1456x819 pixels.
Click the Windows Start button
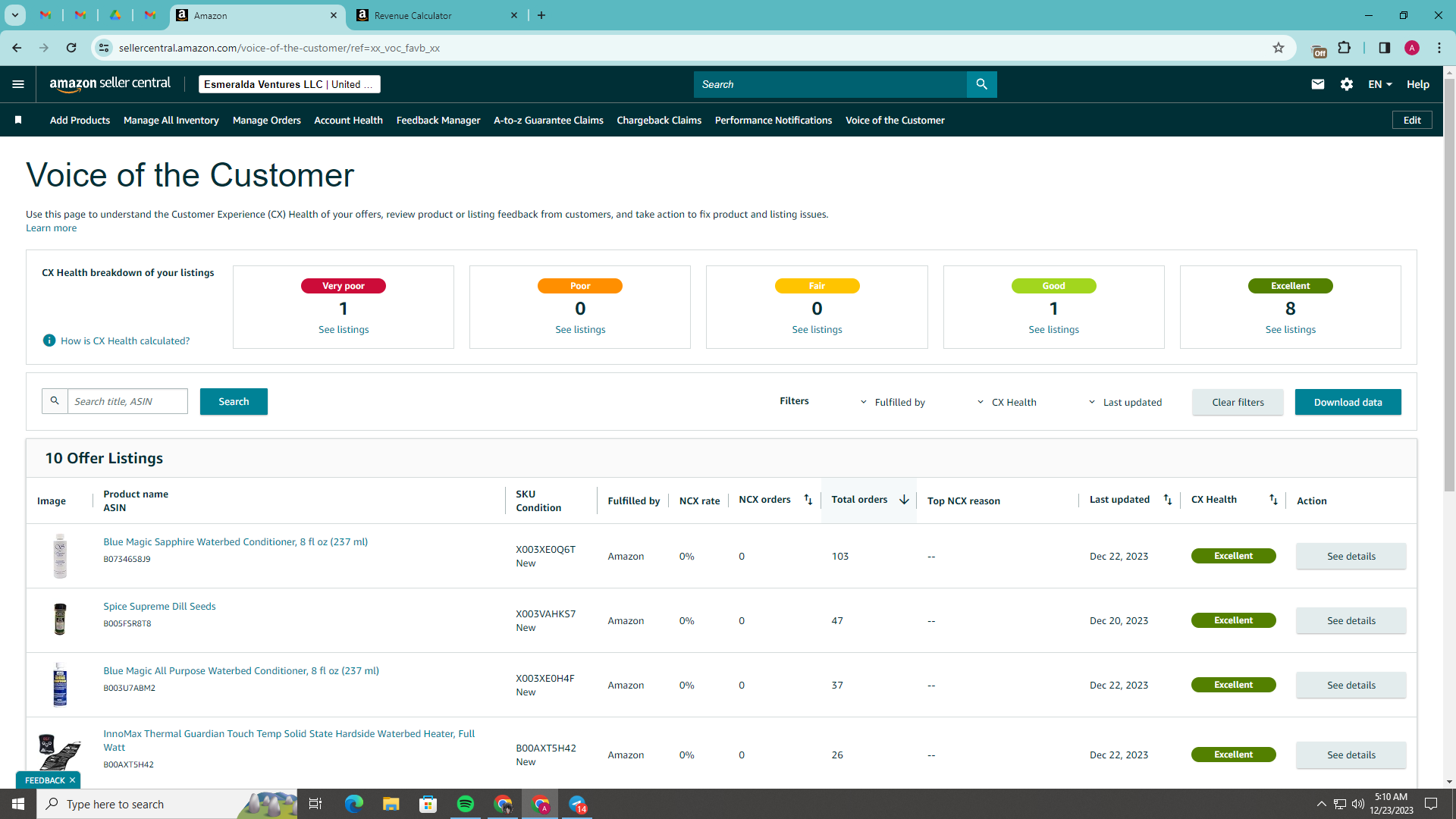click(18, 804)
